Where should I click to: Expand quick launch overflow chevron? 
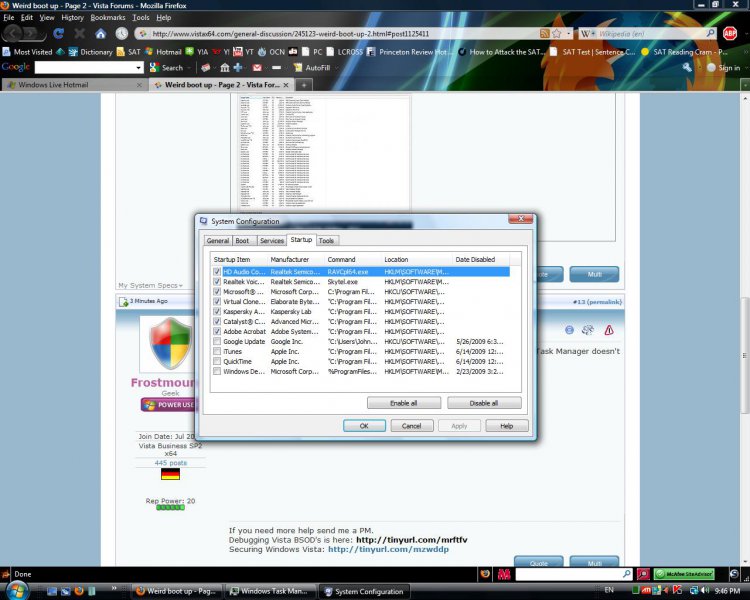tap(114, 588)
